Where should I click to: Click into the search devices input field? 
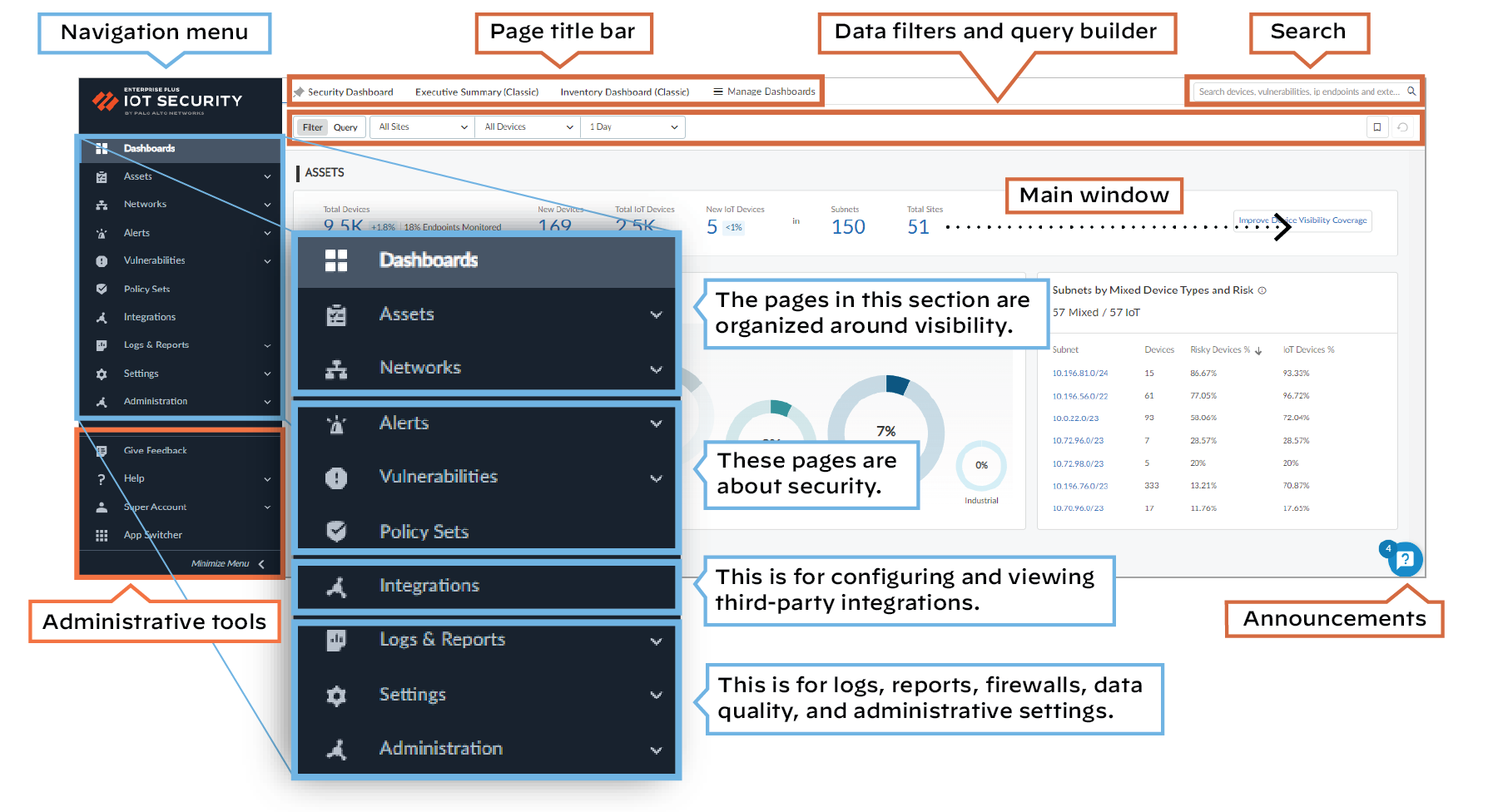[x=1298, y=92]
